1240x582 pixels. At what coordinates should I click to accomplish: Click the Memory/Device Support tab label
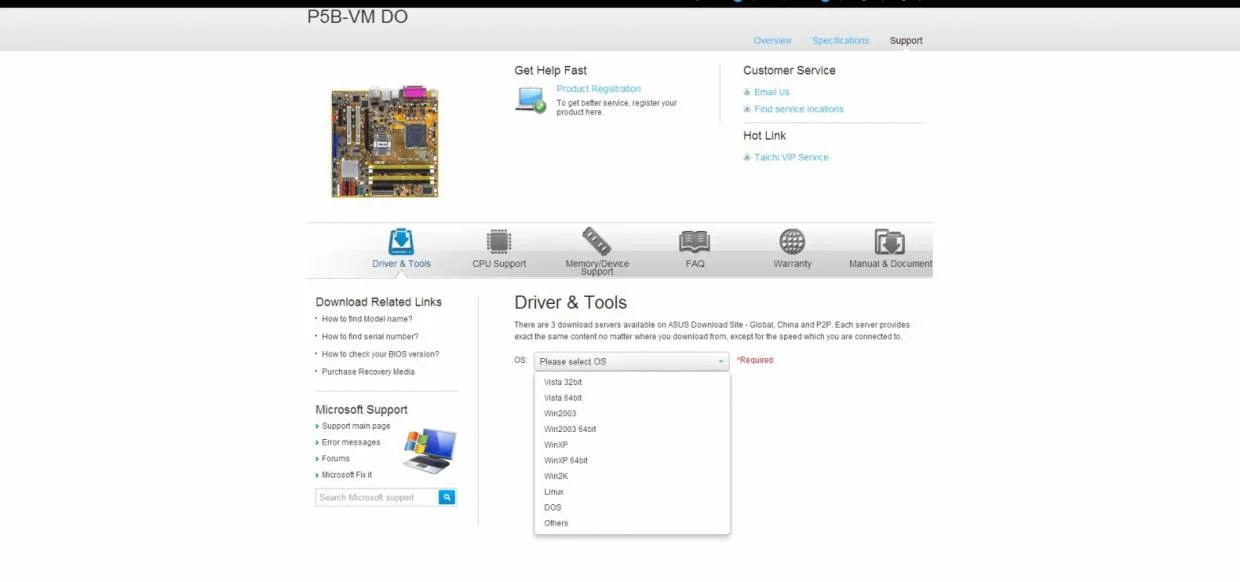tap(597, 267)
